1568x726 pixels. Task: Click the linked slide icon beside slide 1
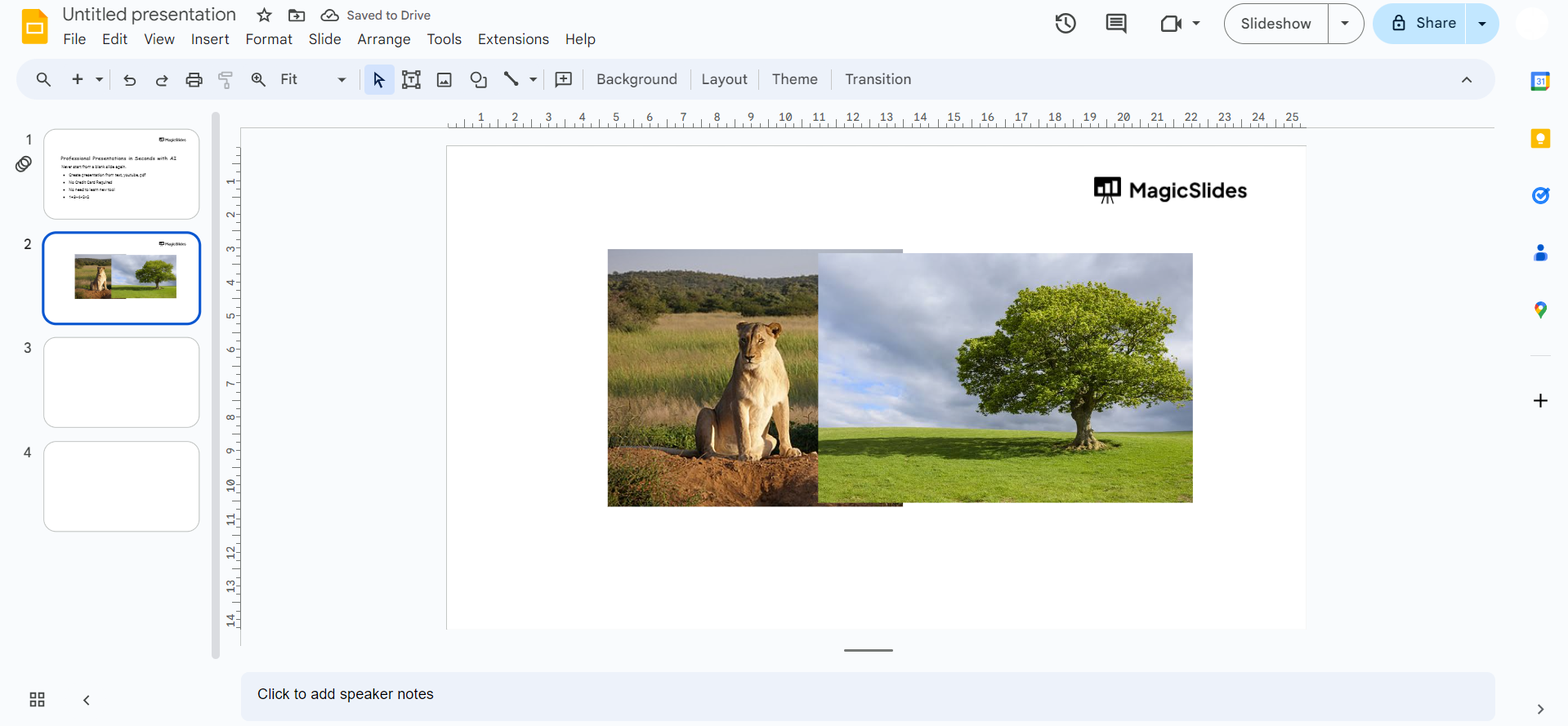click(24, 164)
